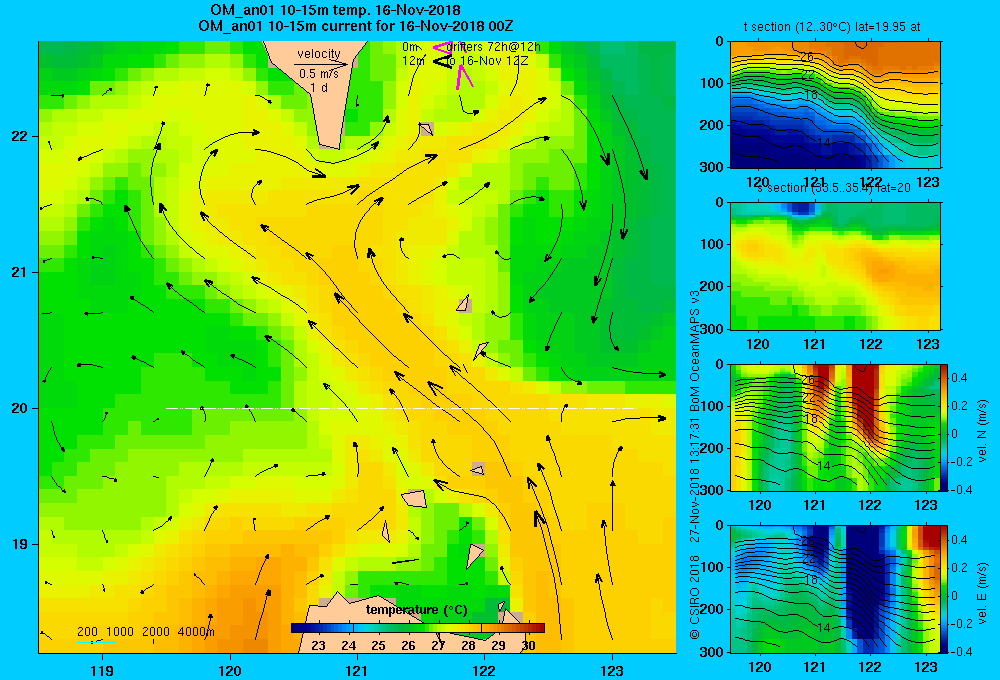Click the 'vel. E (m/s)' axis label
This screenshot has height=680, width=1000.
[x=982, y=593]
